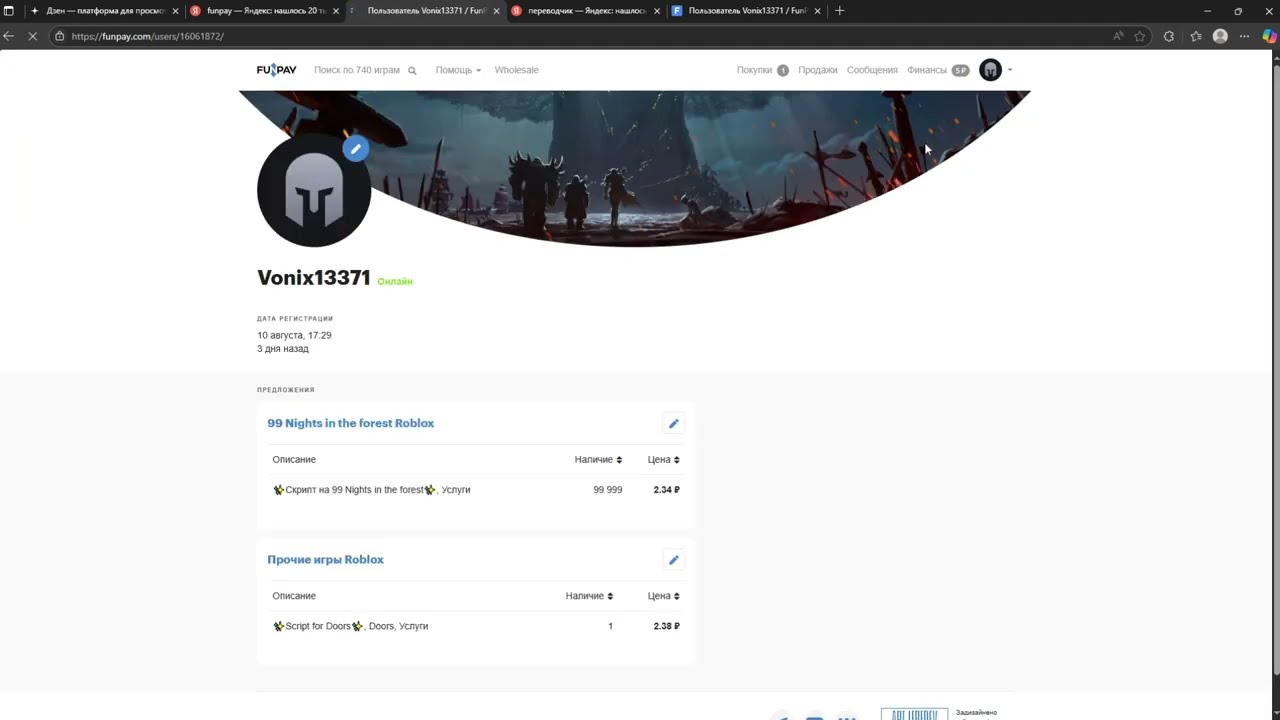Click the Описание header under 99 Nights
The width and height of the screenshot is (1280, 720).
click(x=294, y=460)
